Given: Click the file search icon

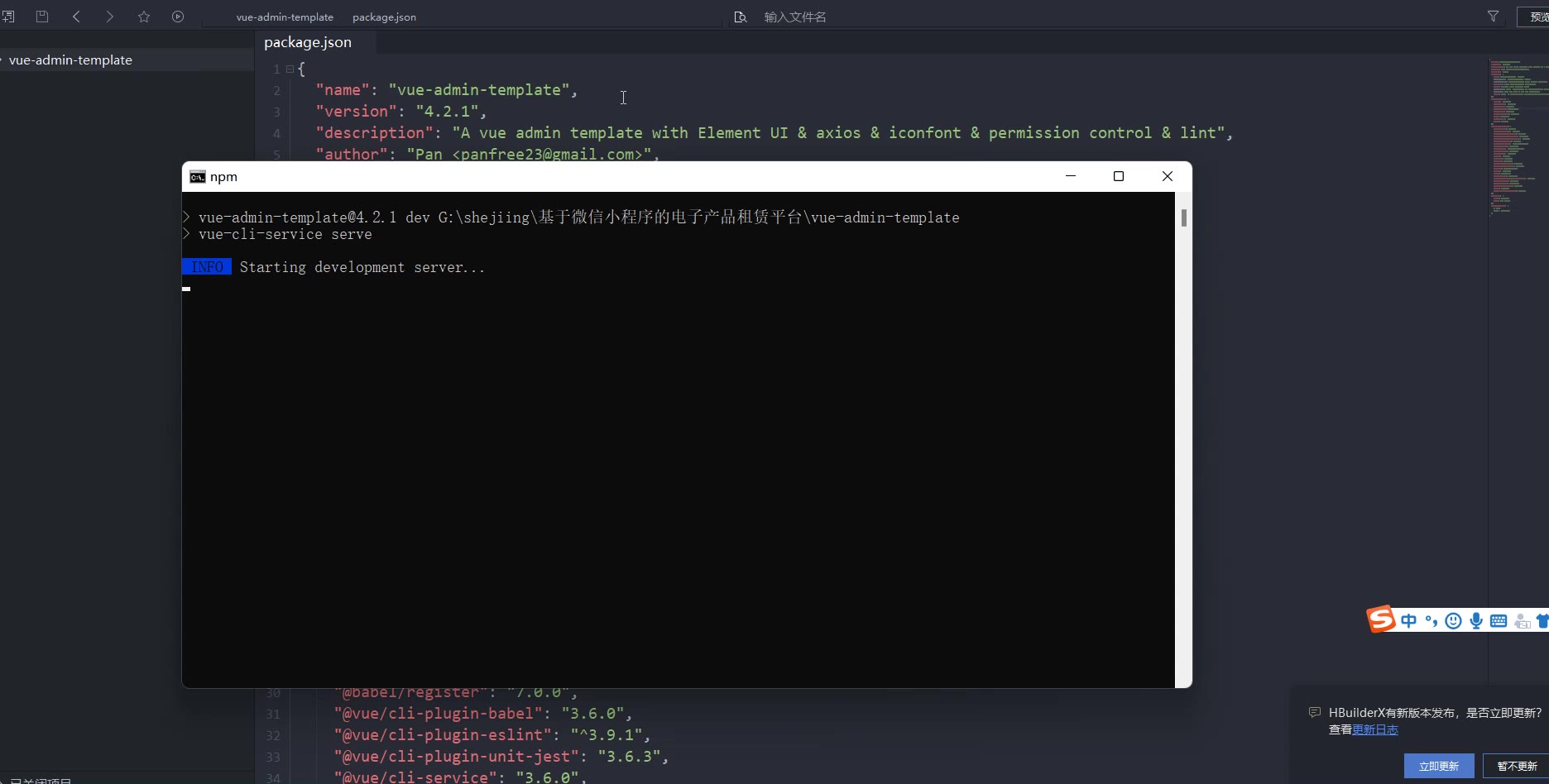Looking at the screenshot, I should 741,17.
